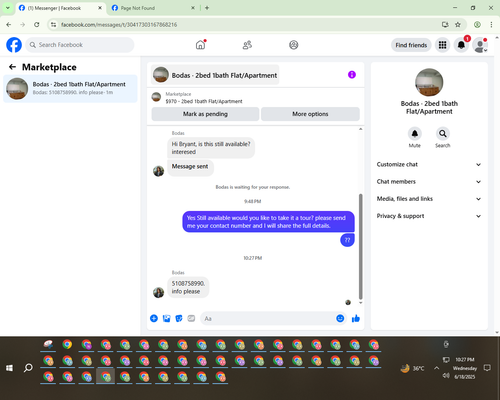The image size is (500, 400).
Task: Open Chrome three-dot menu
Action: coord(491,25)
